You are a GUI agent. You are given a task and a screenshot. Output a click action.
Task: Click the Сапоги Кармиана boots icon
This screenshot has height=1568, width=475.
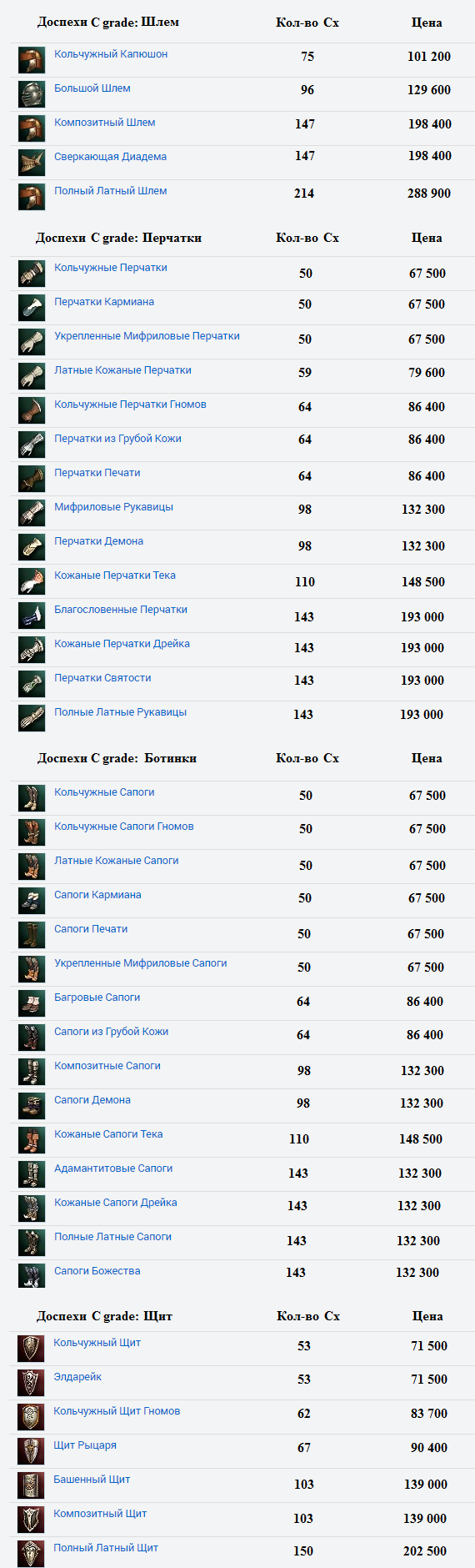(32, 901)
